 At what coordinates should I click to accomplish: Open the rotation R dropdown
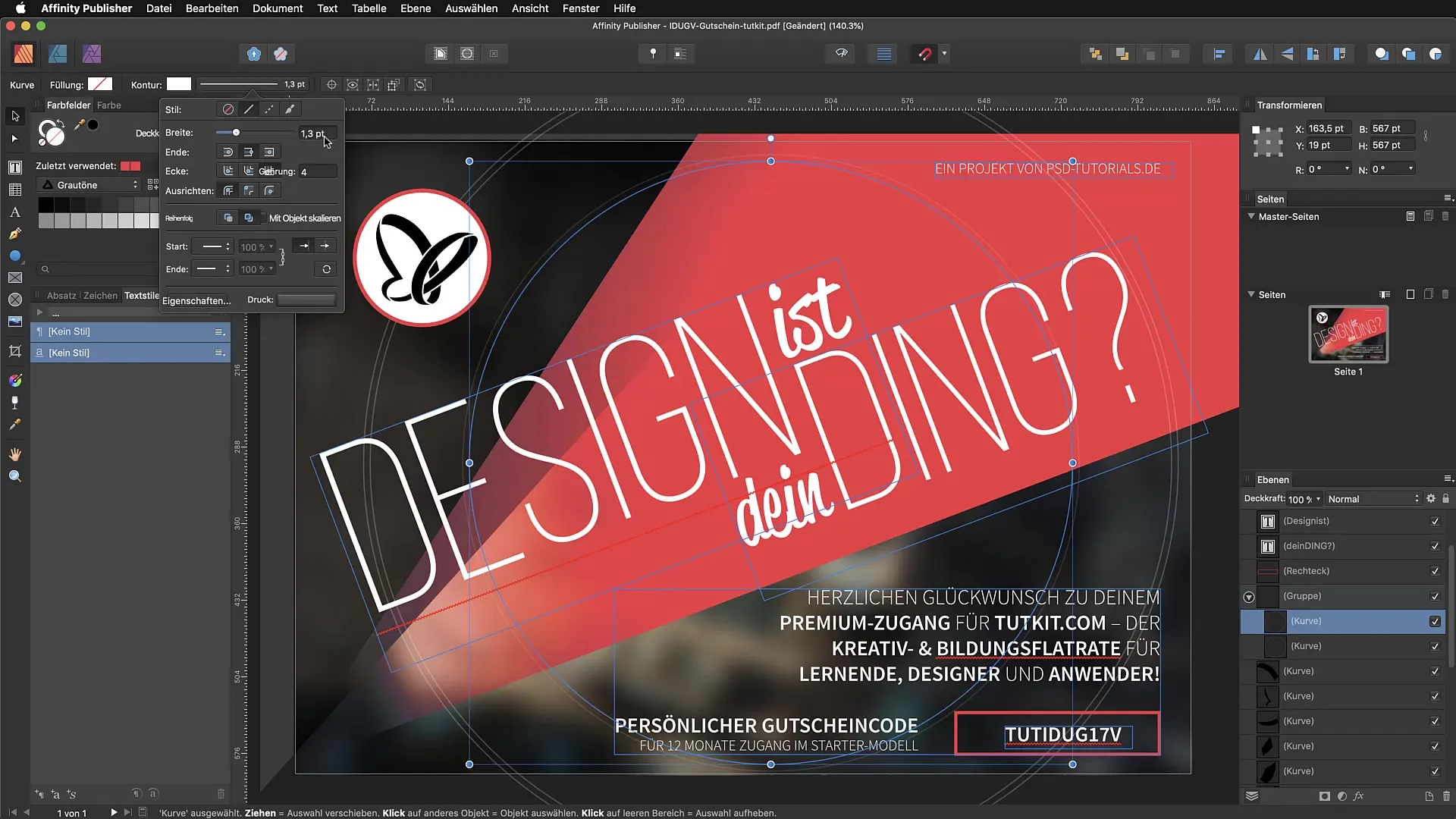(x=1347, y=168)
